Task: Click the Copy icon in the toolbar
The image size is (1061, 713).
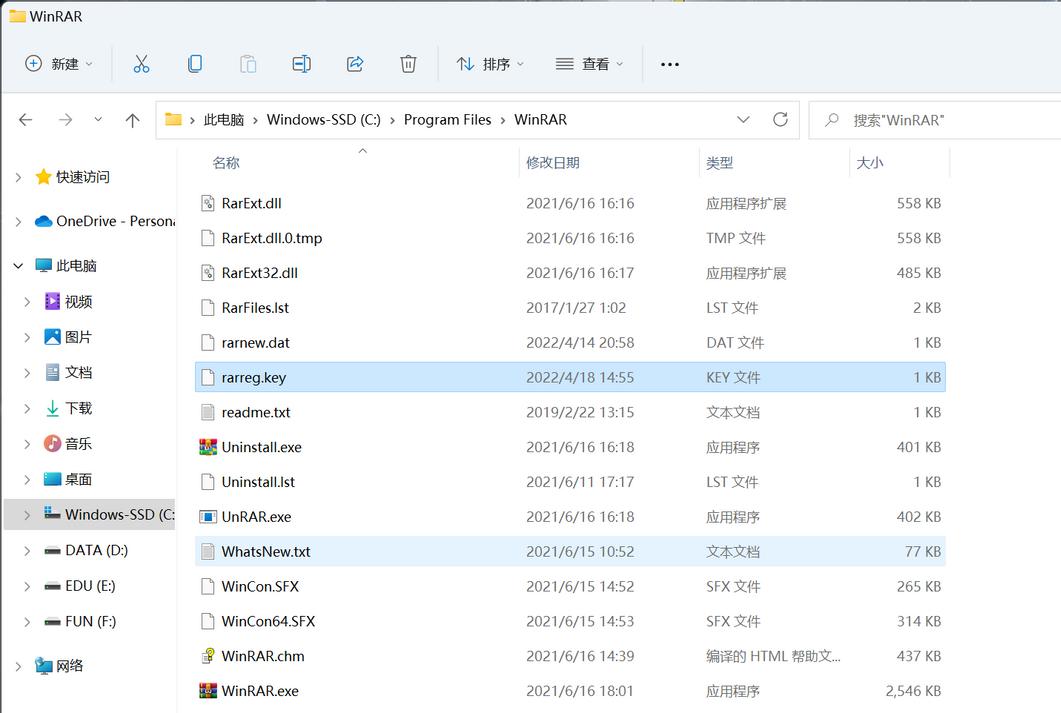Action: pyautogui.click(x=195, y=63)
